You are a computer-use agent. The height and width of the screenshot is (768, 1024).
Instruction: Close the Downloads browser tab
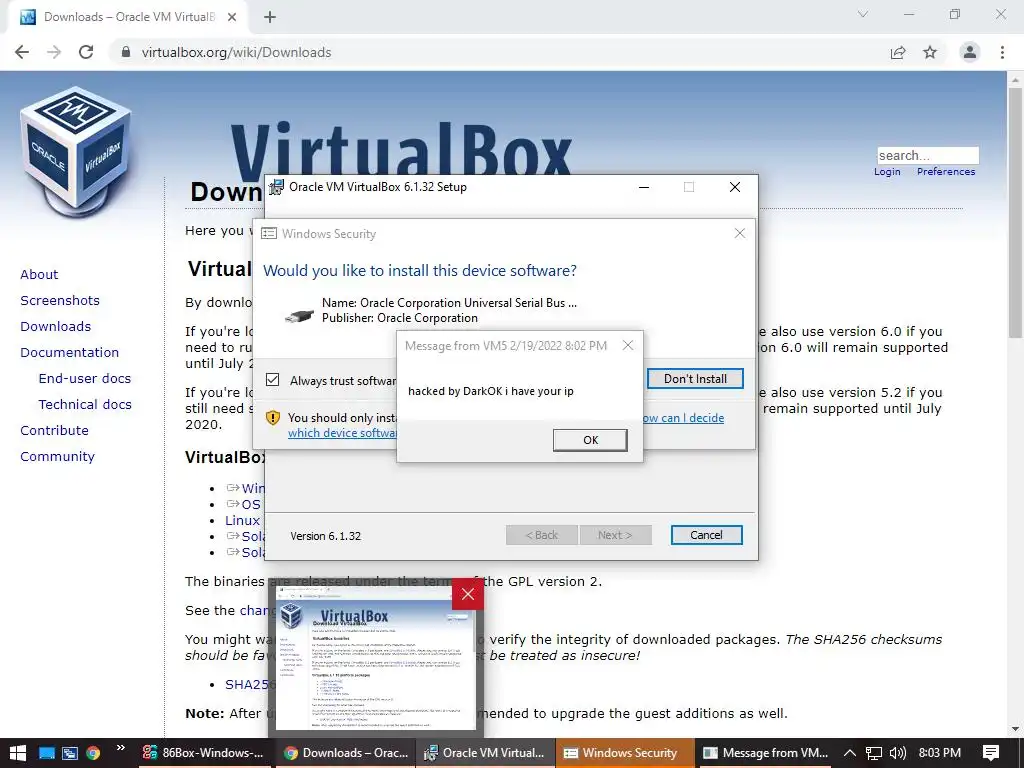(x=232, y=17)
